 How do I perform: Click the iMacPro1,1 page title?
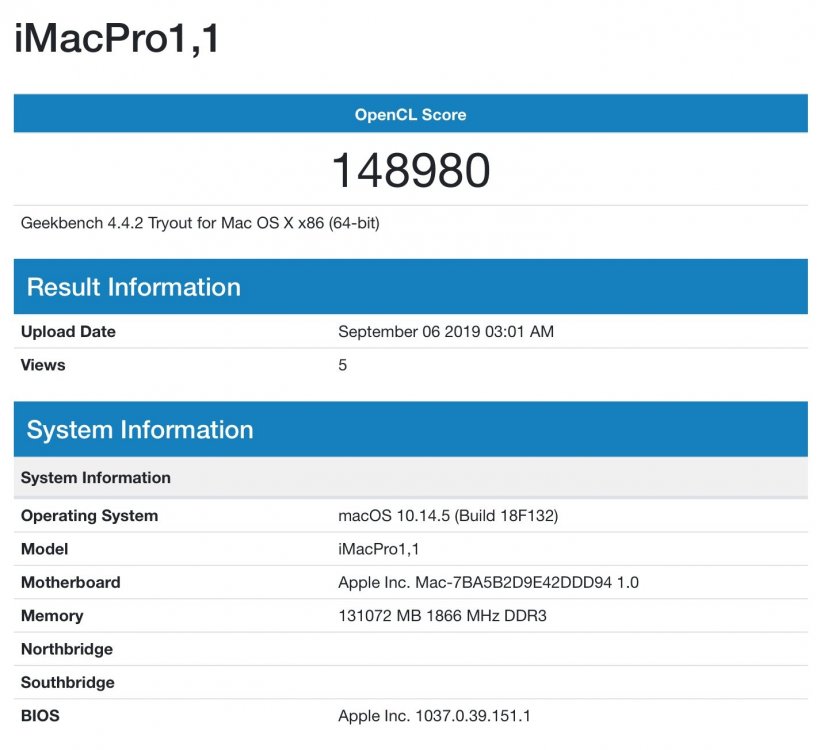116,39
